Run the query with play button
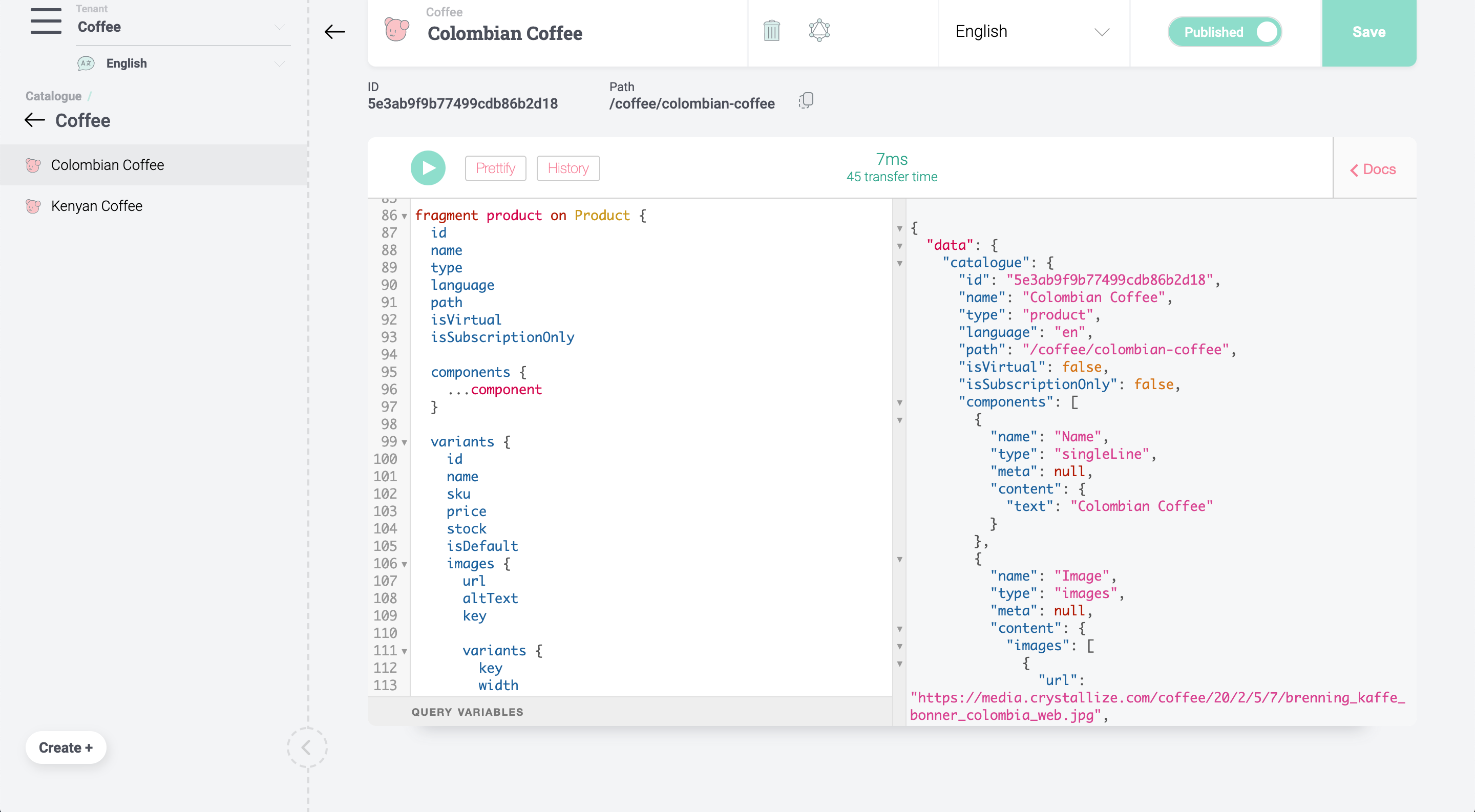This screenshot has width=1475, height=812. (x=428, y=168)
